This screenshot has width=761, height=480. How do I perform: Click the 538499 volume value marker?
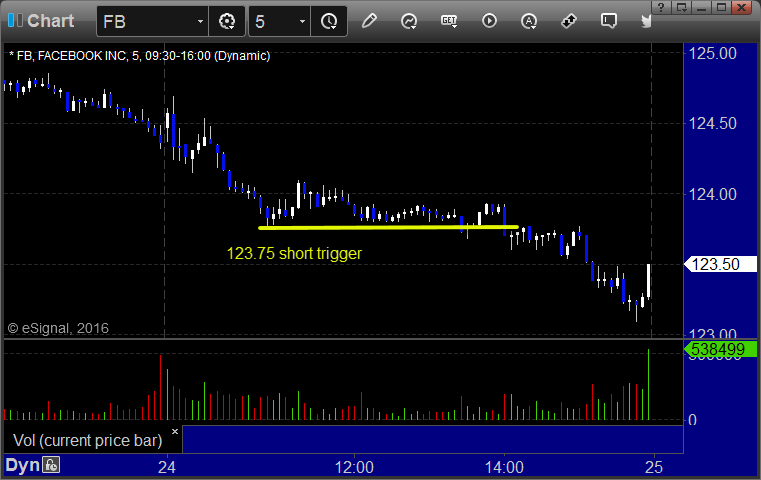[720, 349]
